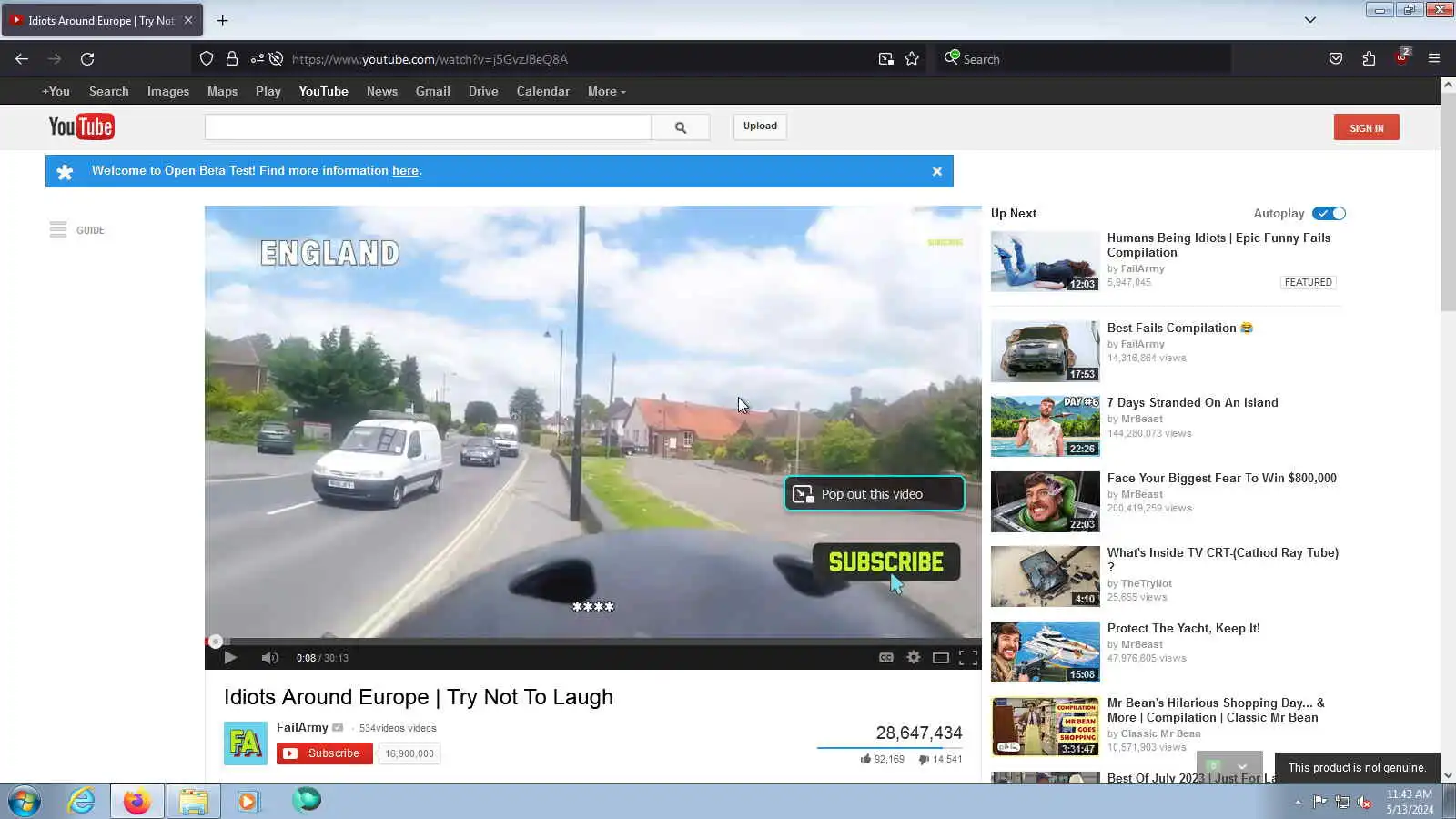
Task: Click the Firefox address bar URL
Action: point(430,59)
